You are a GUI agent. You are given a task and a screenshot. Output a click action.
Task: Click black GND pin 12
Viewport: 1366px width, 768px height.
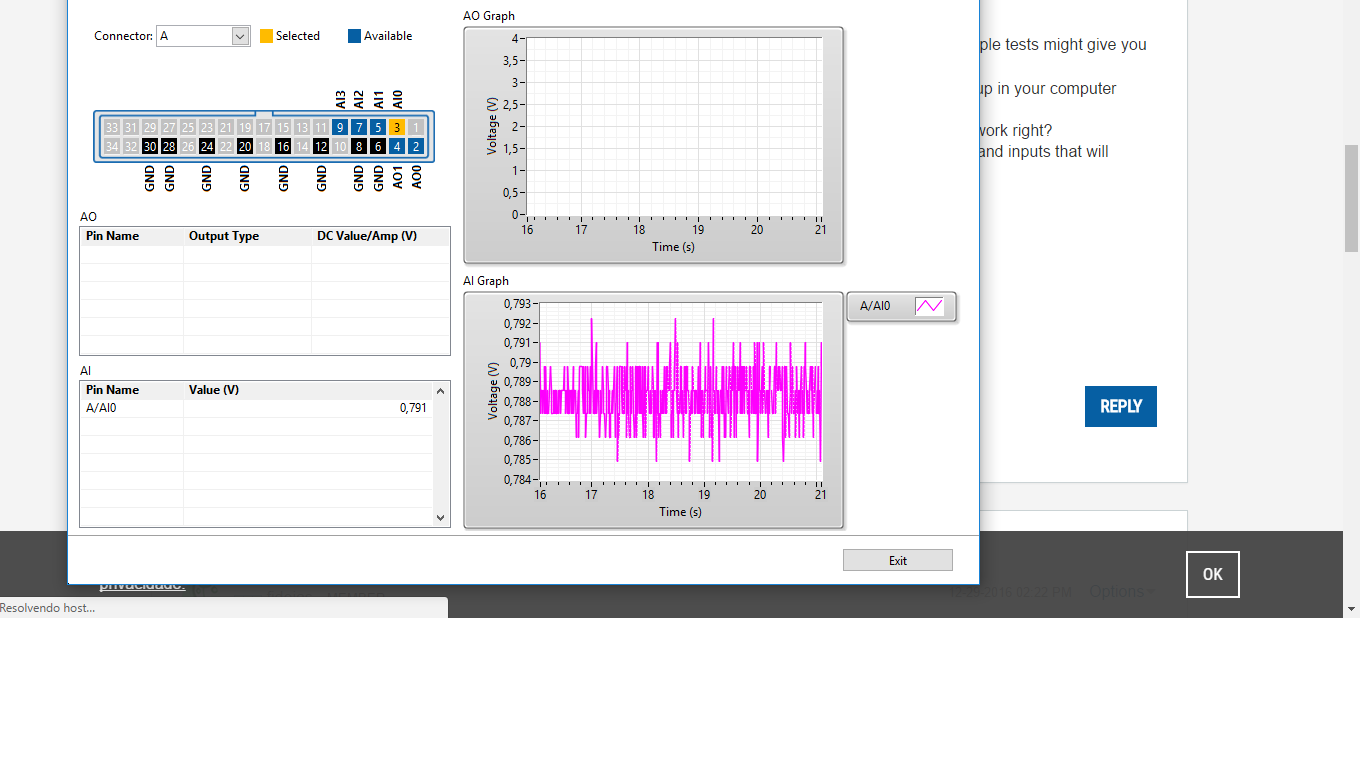321,146
